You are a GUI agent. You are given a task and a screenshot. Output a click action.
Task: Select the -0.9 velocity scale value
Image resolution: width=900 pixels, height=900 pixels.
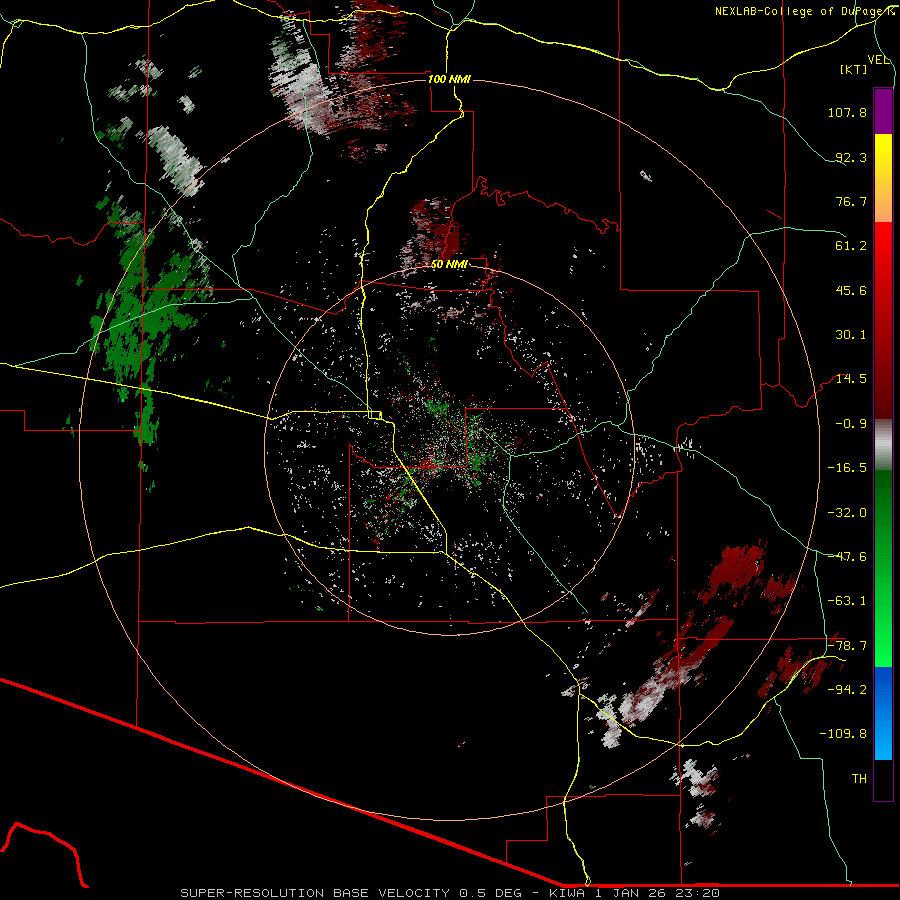851,424
